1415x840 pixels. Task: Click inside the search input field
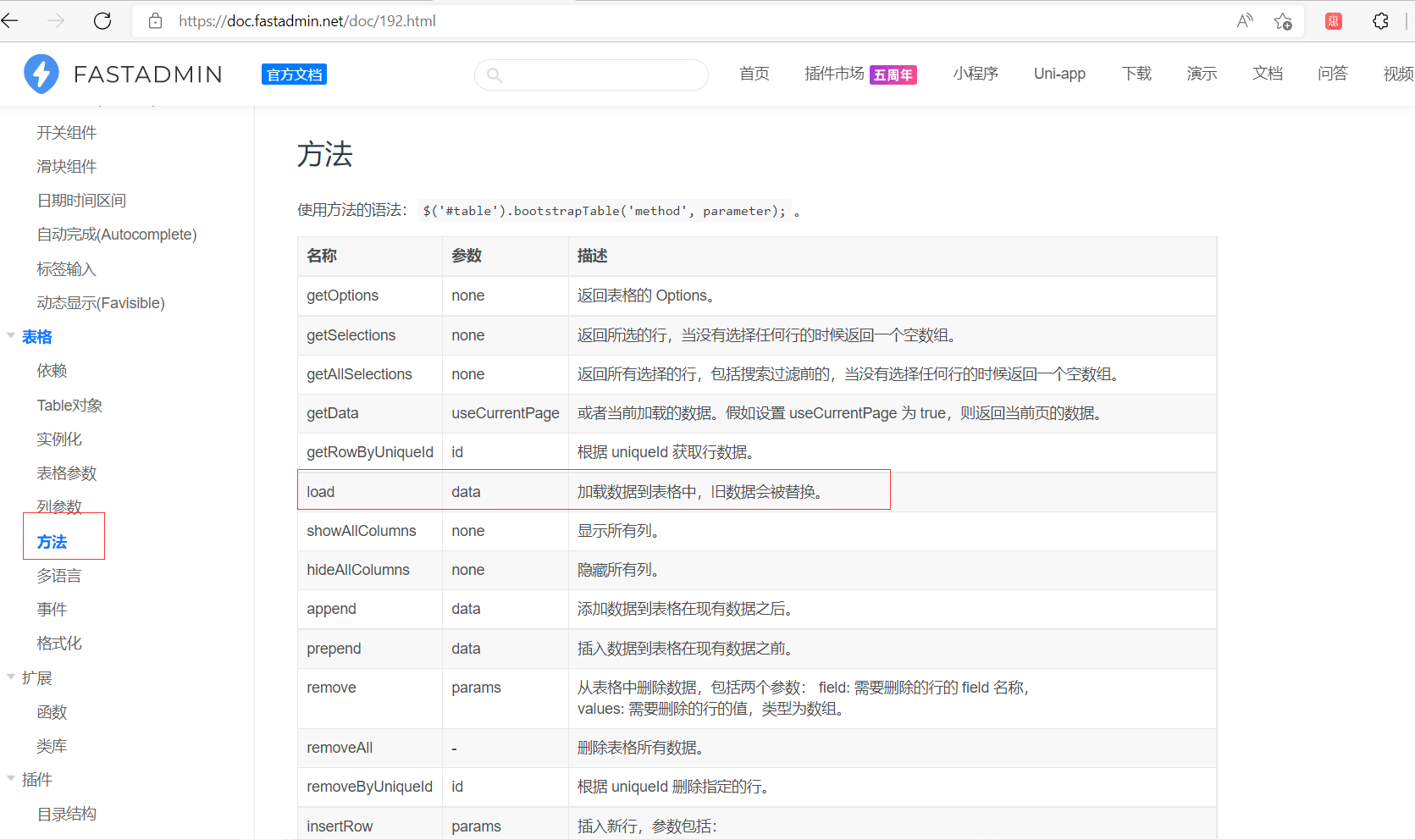(x=593, y=75)
